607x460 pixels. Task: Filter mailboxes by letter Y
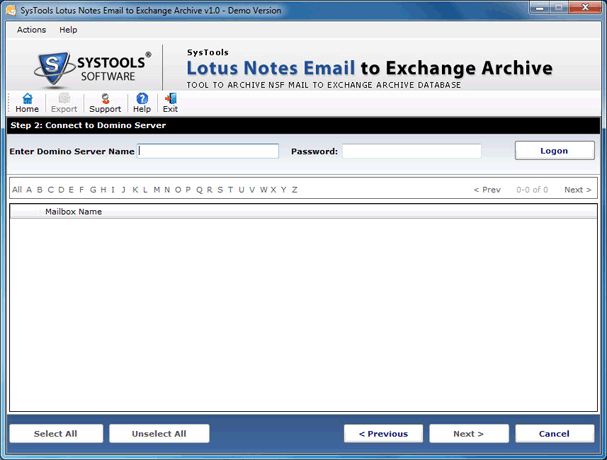[x=284, y=190]
